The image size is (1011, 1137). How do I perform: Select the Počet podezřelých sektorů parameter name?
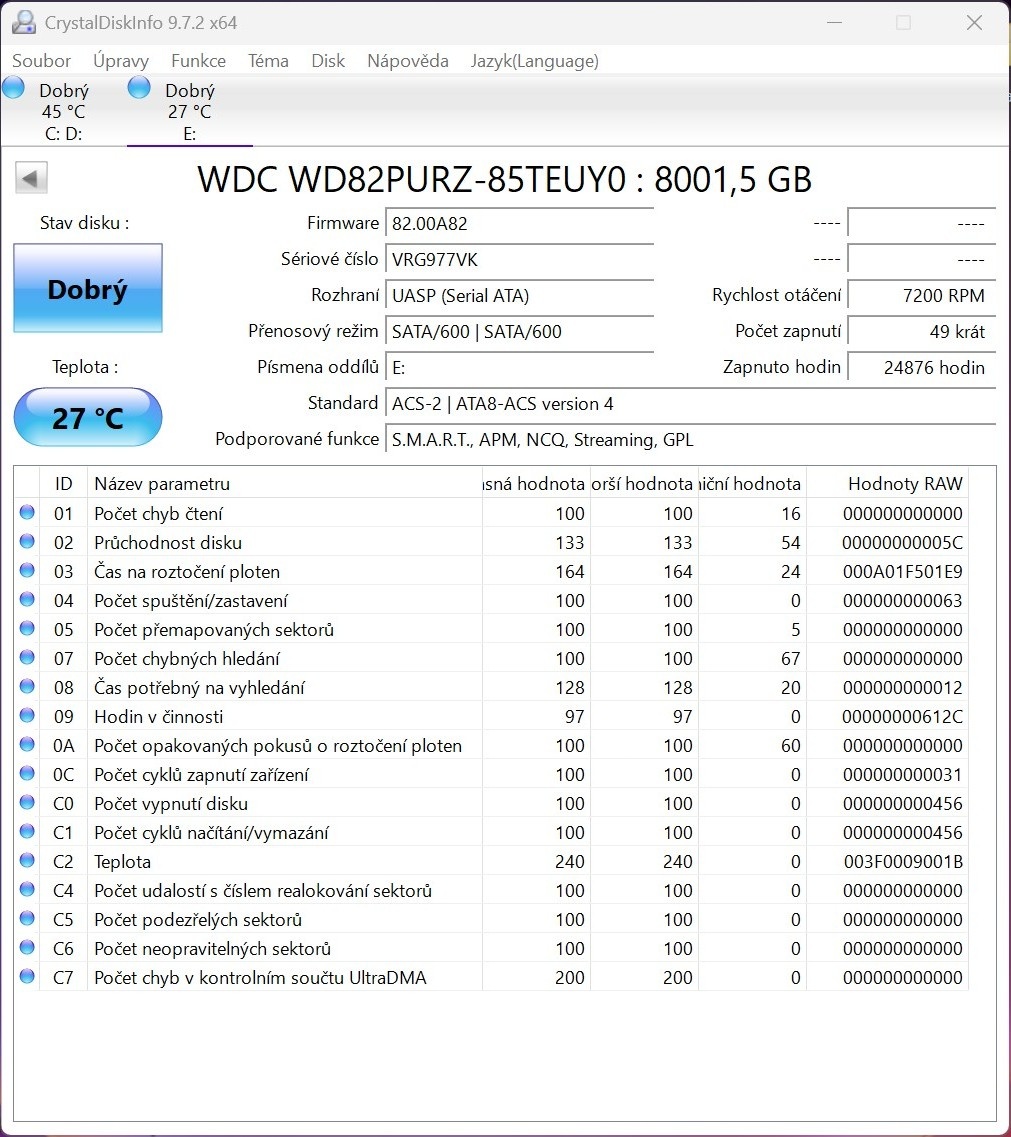(198, 919)
